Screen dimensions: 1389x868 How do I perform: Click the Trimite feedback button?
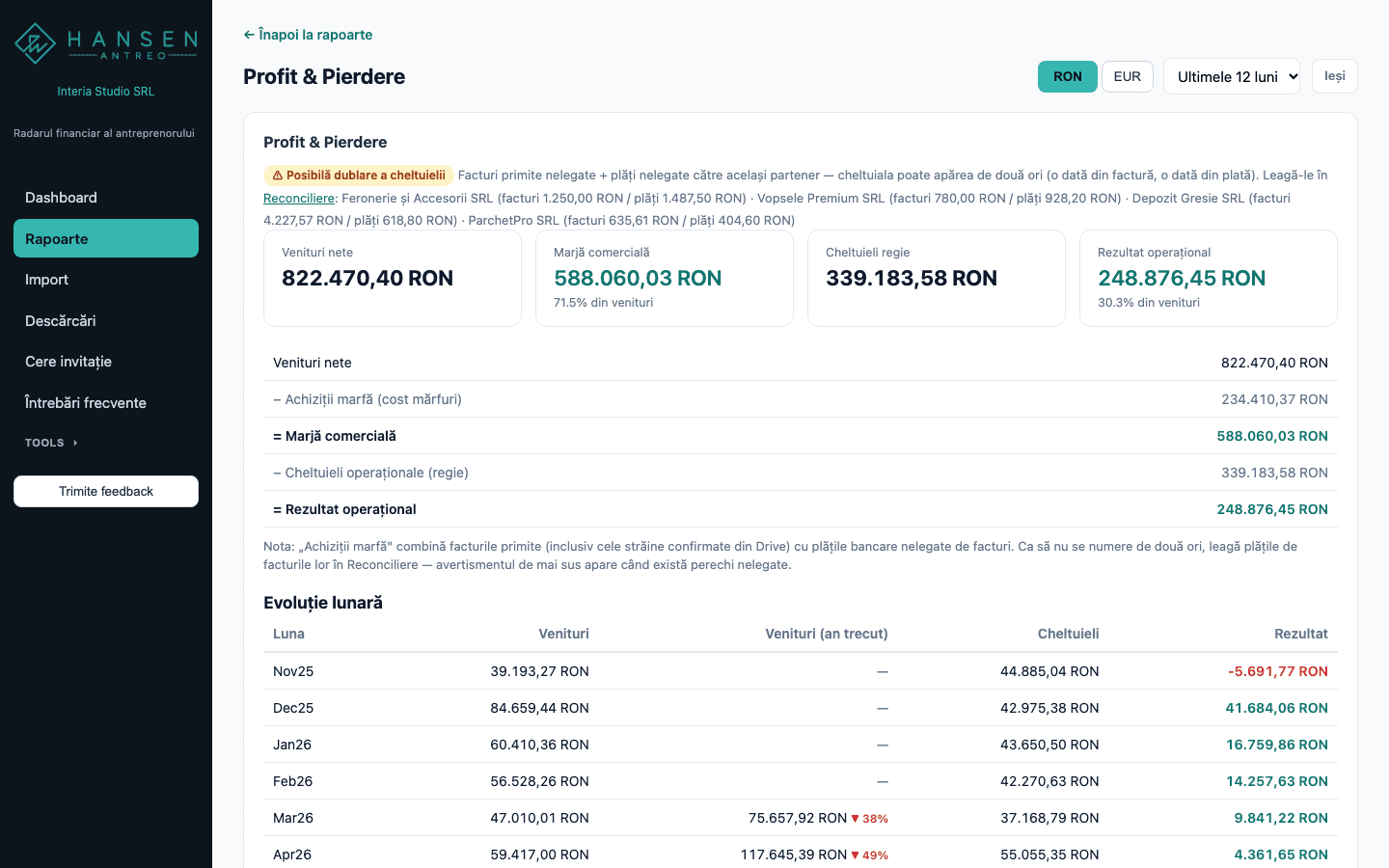(106, 491)
